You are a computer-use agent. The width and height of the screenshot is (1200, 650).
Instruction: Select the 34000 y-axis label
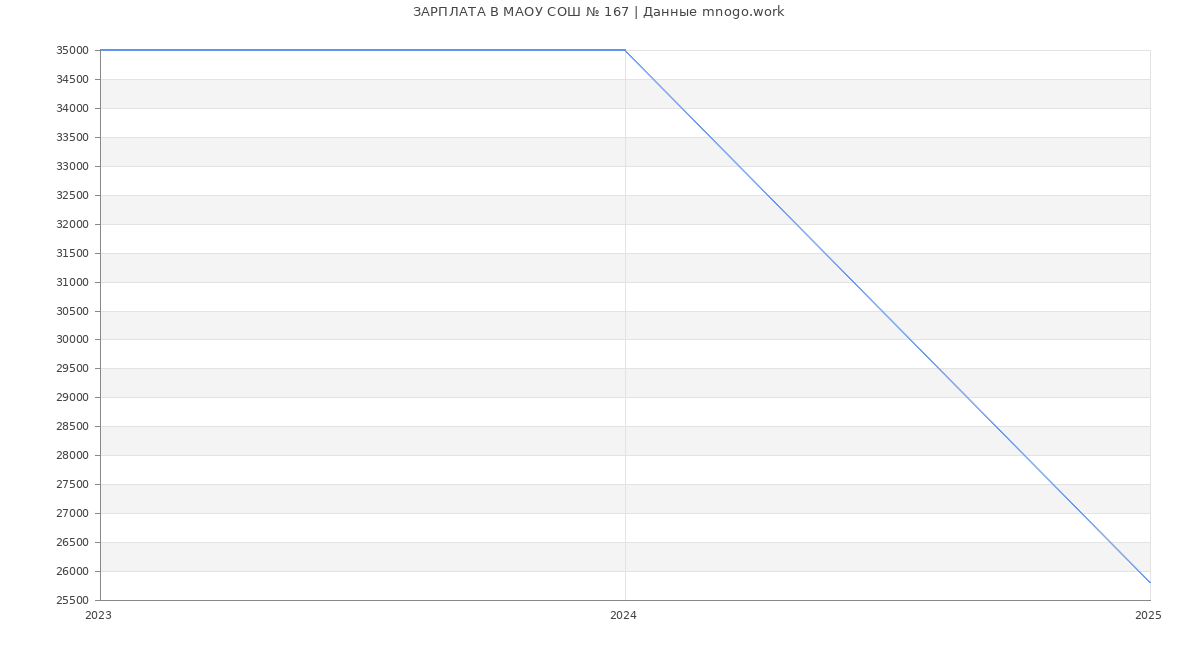[73, 108]
